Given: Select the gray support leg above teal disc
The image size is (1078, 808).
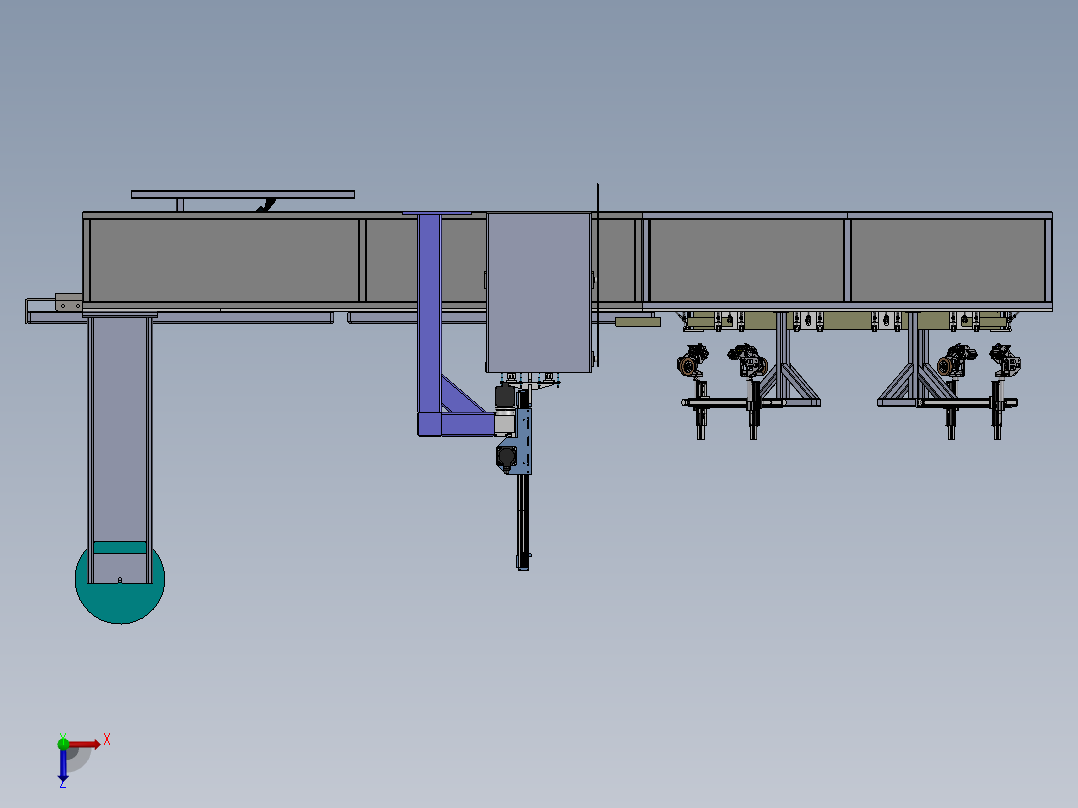Looking at the screenshot, I should click(120, 429).
